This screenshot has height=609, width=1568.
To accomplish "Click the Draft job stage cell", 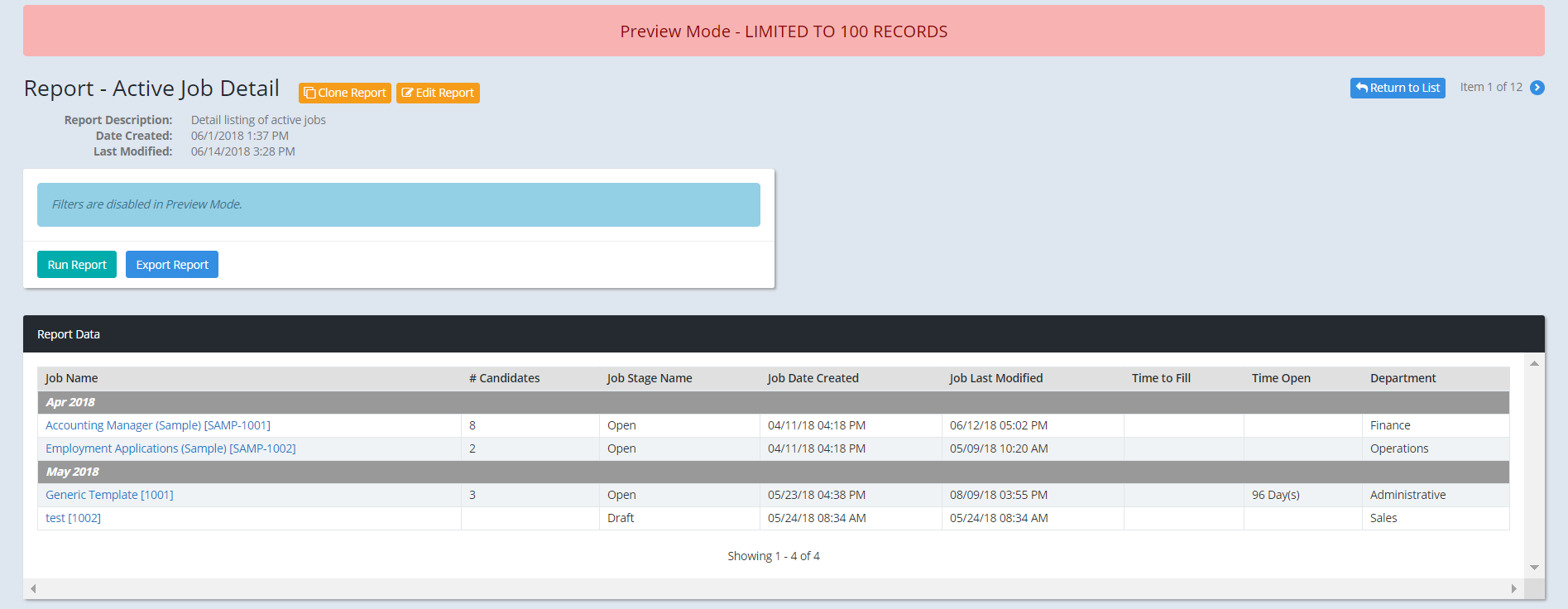I will (x=679, y=518).
